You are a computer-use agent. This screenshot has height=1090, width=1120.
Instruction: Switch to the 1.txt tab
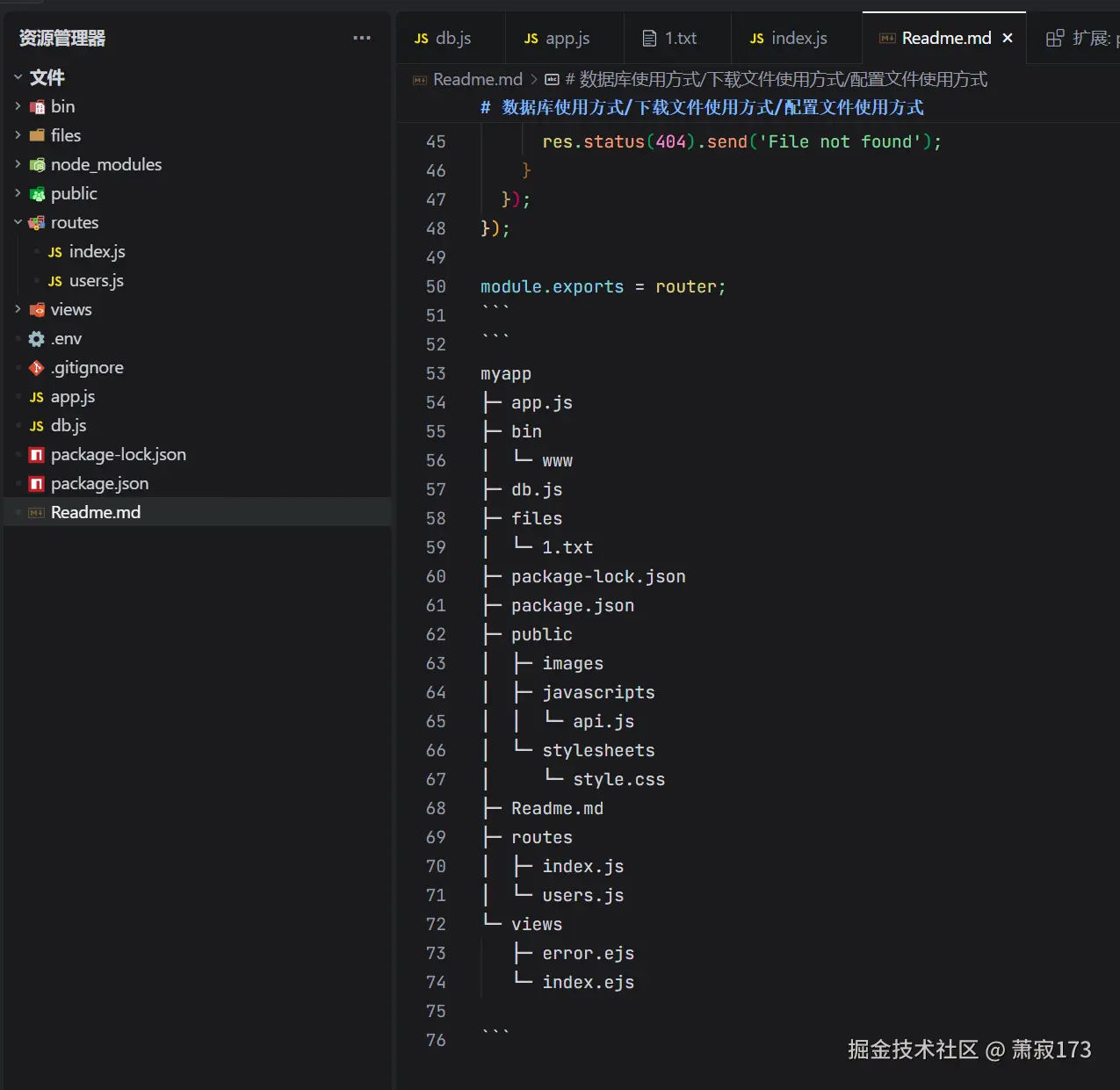pos(670,39)
